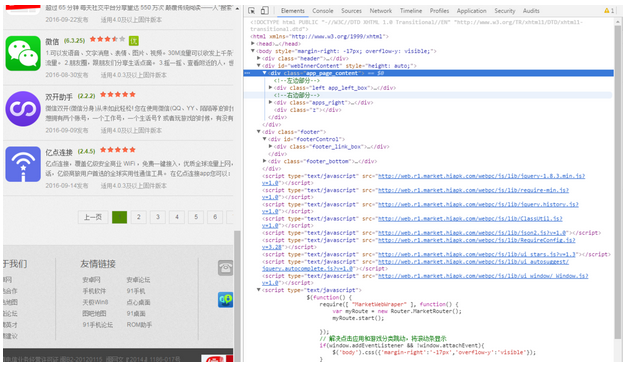
Task: Expand the left app_left_box div node
Action: tap(271, 88)
